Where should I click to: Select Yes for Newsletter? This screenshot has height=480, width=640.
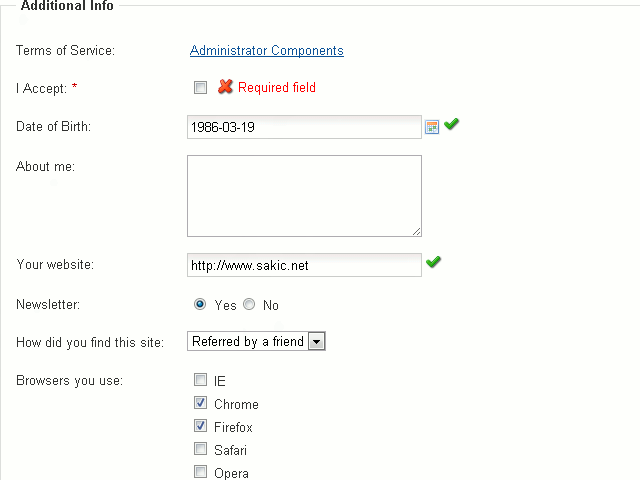tap(200, 304)
